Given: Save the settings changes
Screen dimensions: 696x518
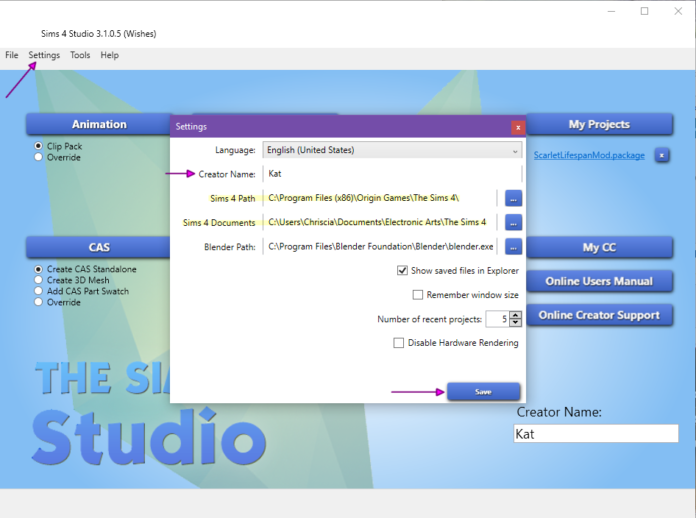Looking at the screenshot, I should coord(483,392).
